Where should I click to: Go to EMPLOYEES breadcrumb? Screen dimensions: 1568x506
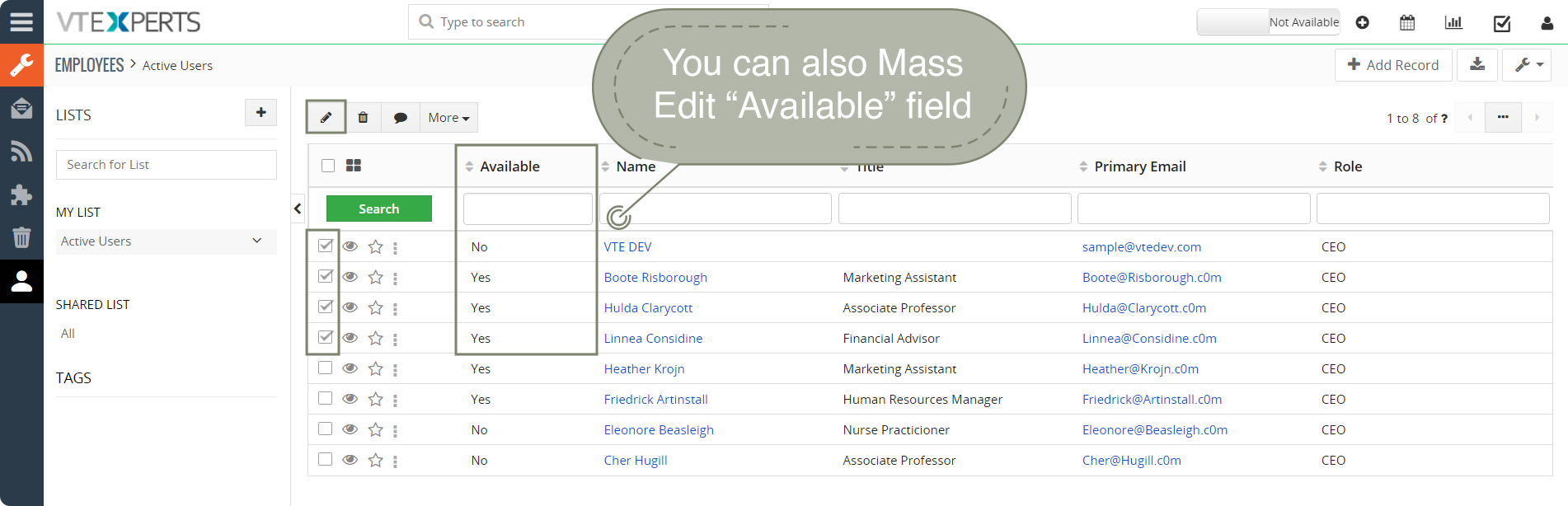[89, 65]
